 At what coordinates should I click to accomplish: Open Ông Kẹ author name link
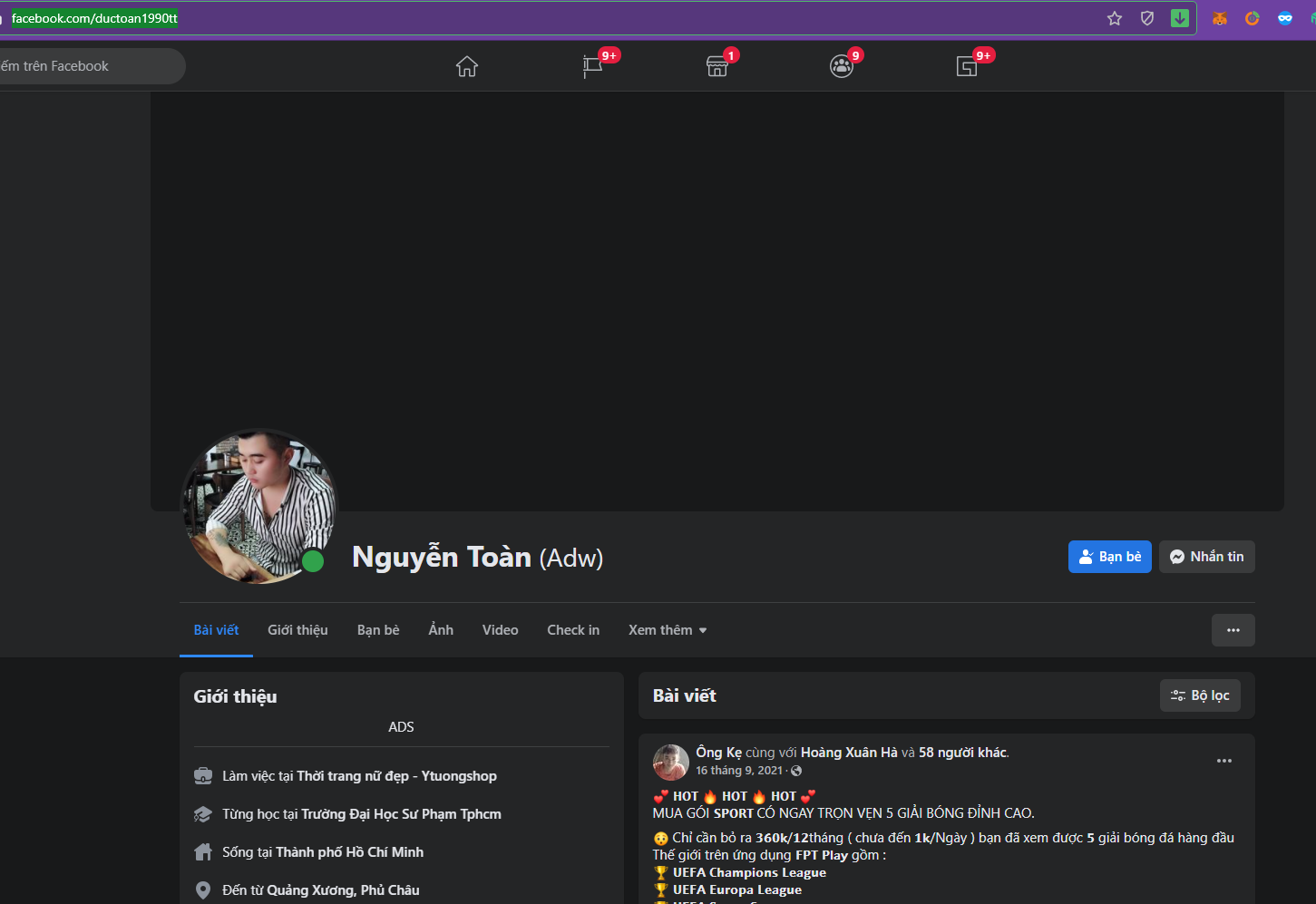tap(718, 753)
